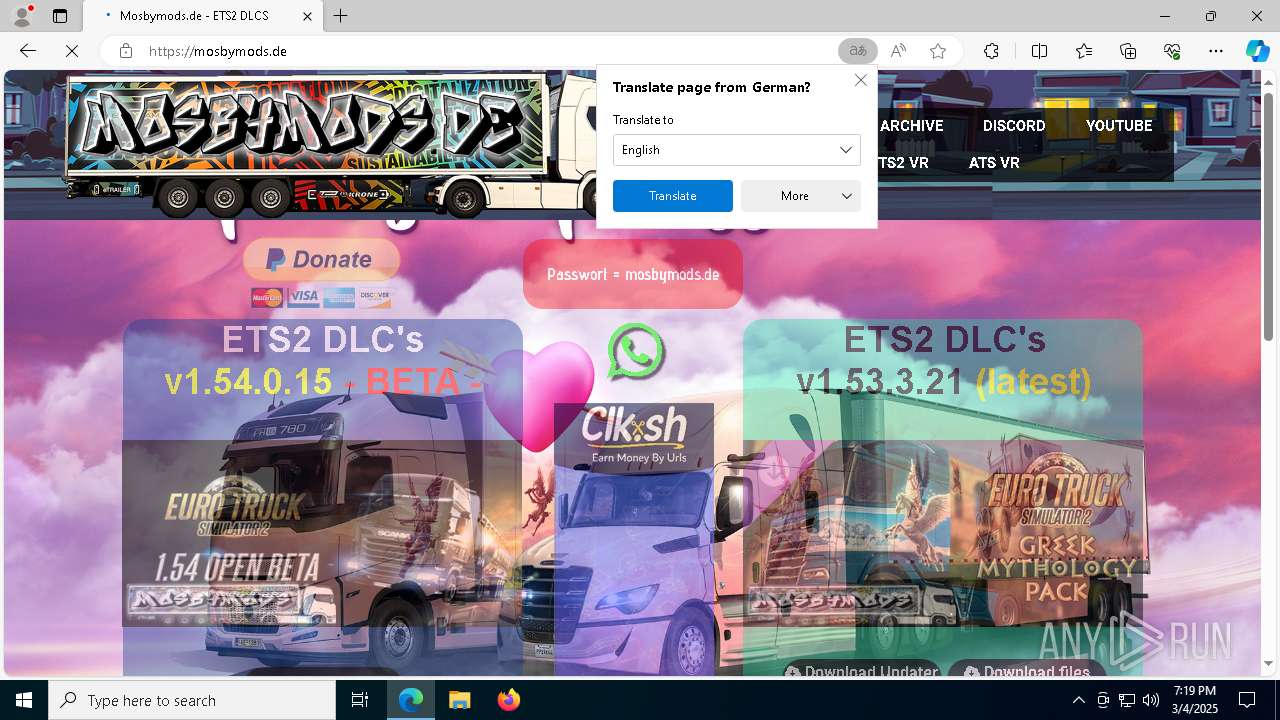Open the DISCORD menu link
This screenshot has width=1280, height=720.
tap(1014, 126)
